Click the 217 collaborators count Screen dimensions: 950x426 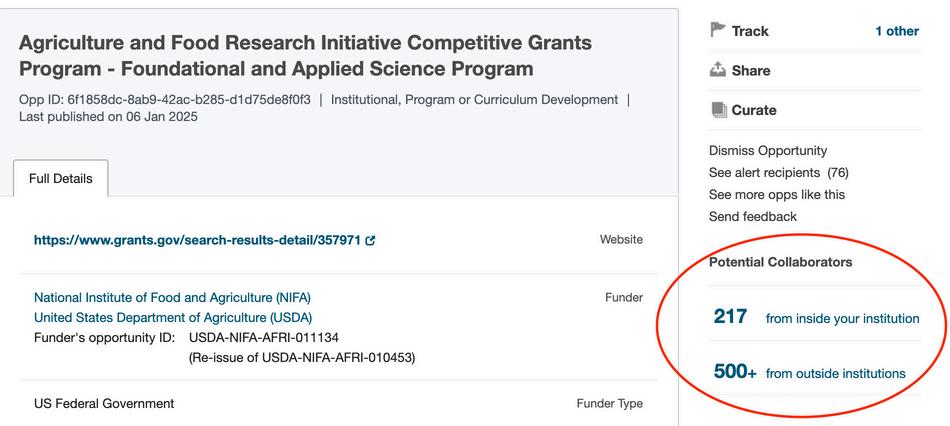pos(730,317)
